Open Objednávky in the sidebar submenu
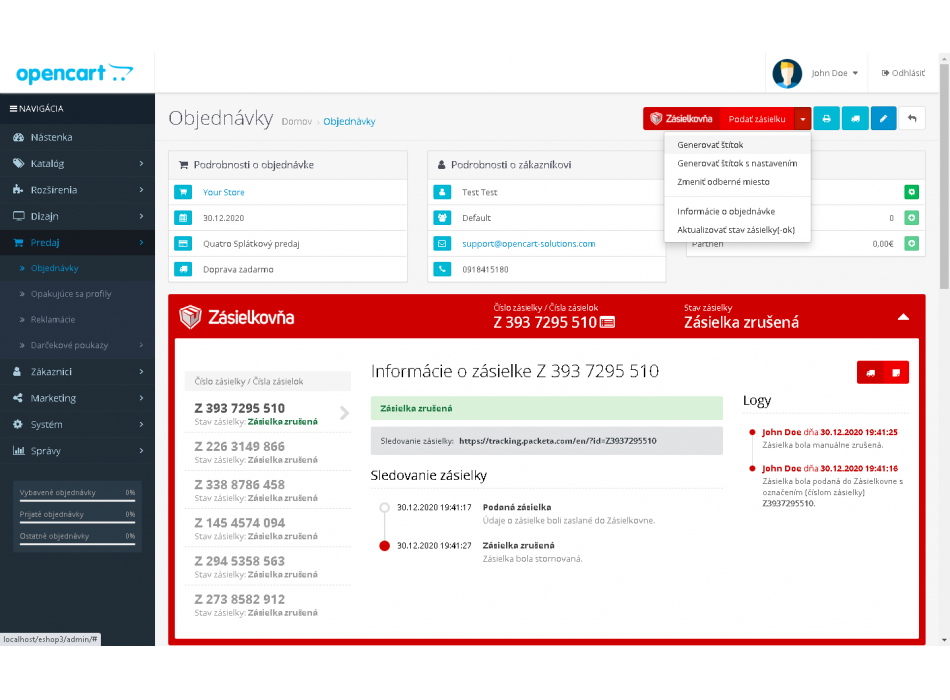 point(55,268)
